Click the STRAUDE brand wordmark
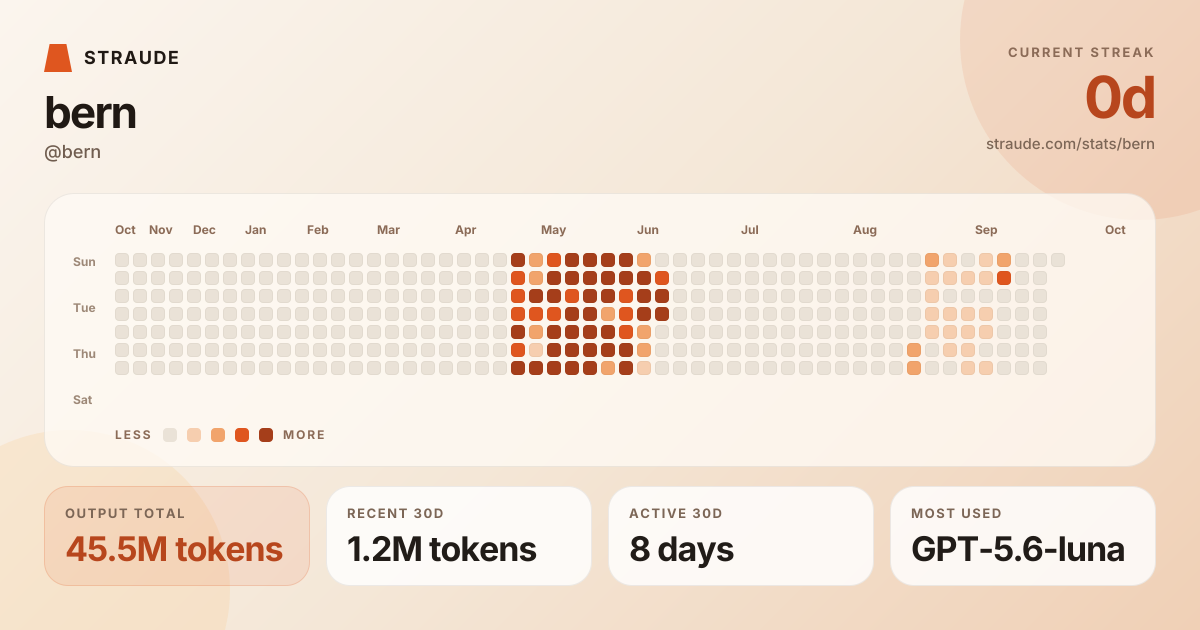Screen dimensions: 1200x630 [132, 58]
